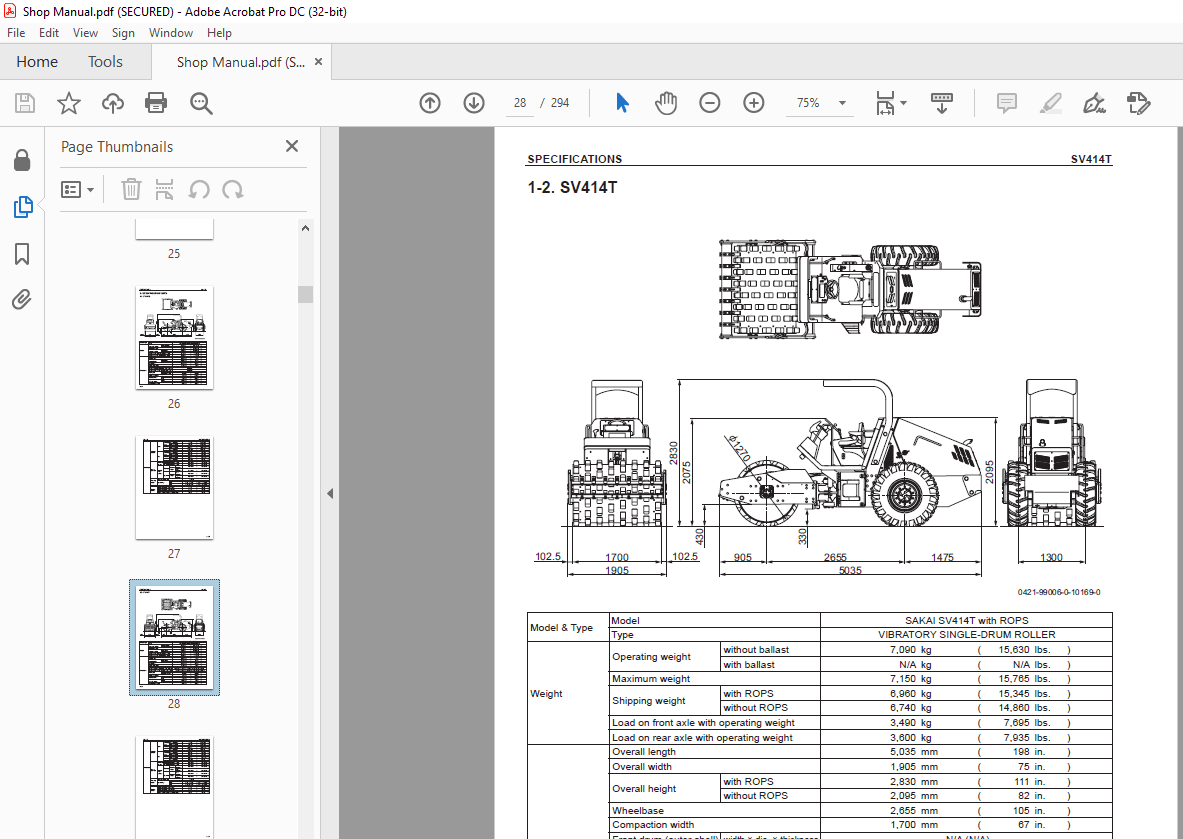
Task: Print the document using printer icon
Action: 156,103
